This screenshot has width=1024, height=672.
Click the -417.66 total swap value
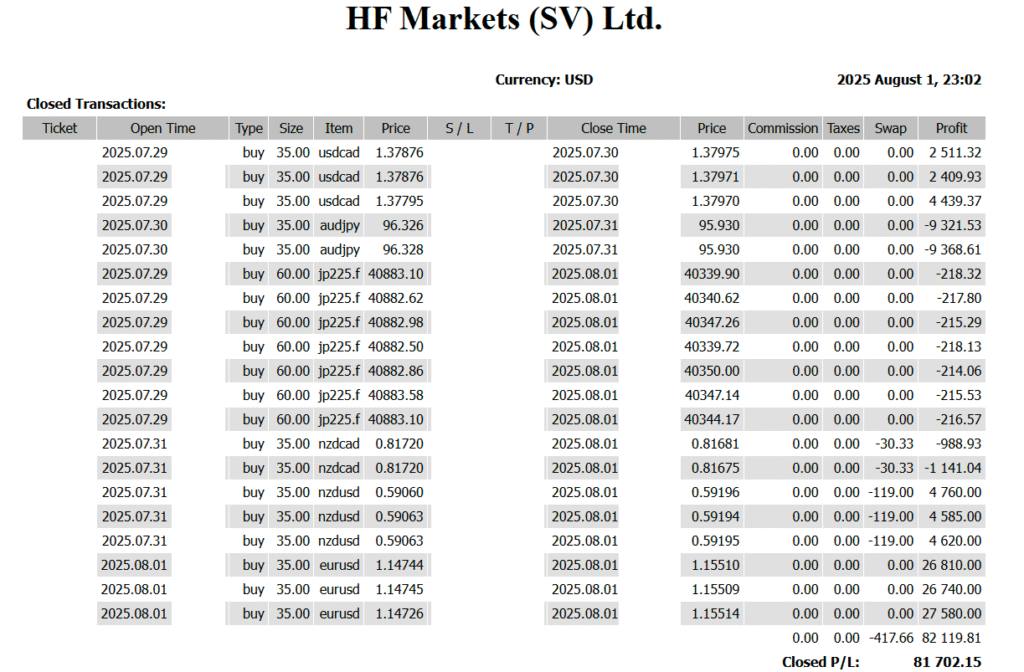click(890, 637)
